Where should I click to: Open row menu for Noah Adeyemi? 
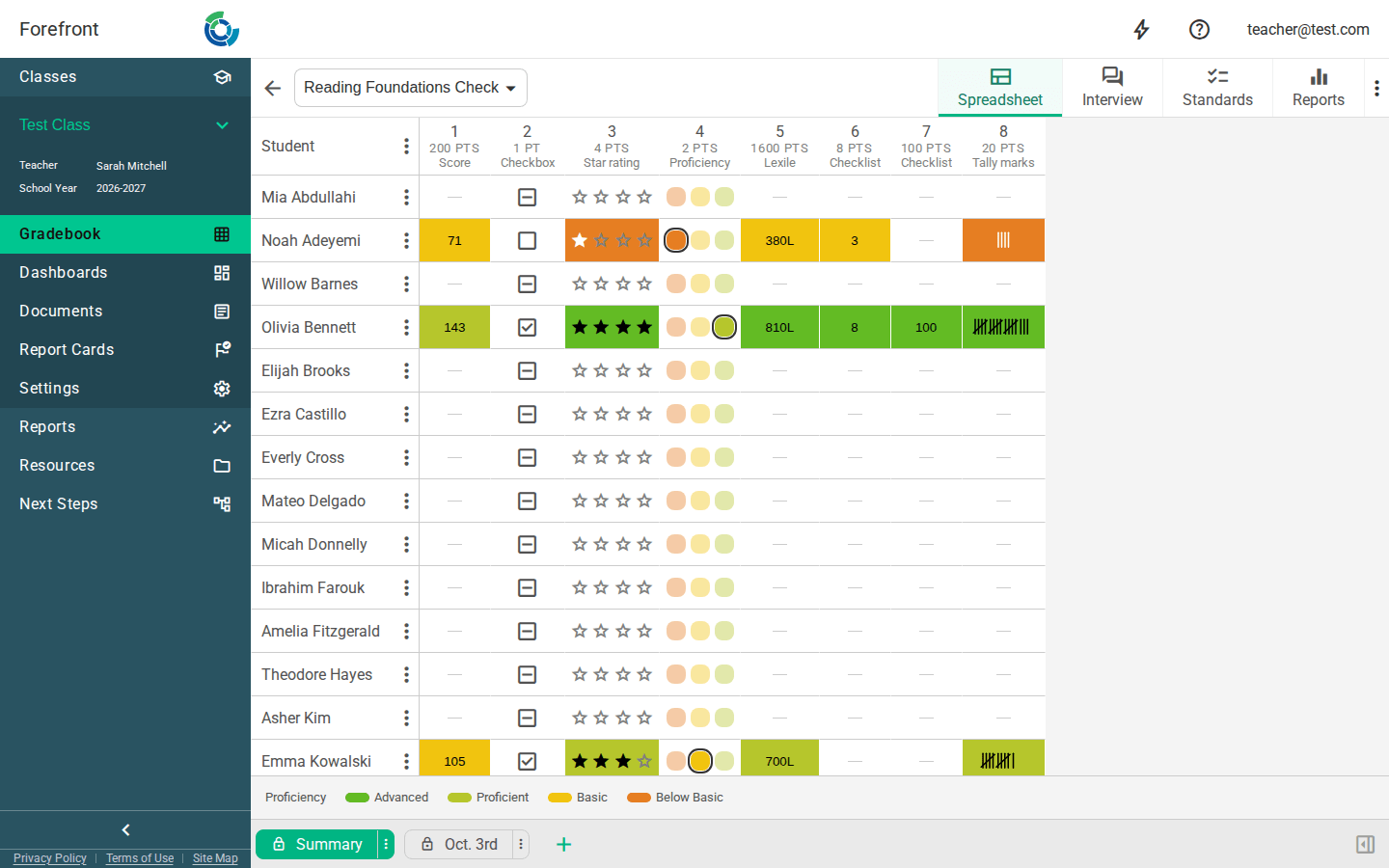tap(406, 240)
